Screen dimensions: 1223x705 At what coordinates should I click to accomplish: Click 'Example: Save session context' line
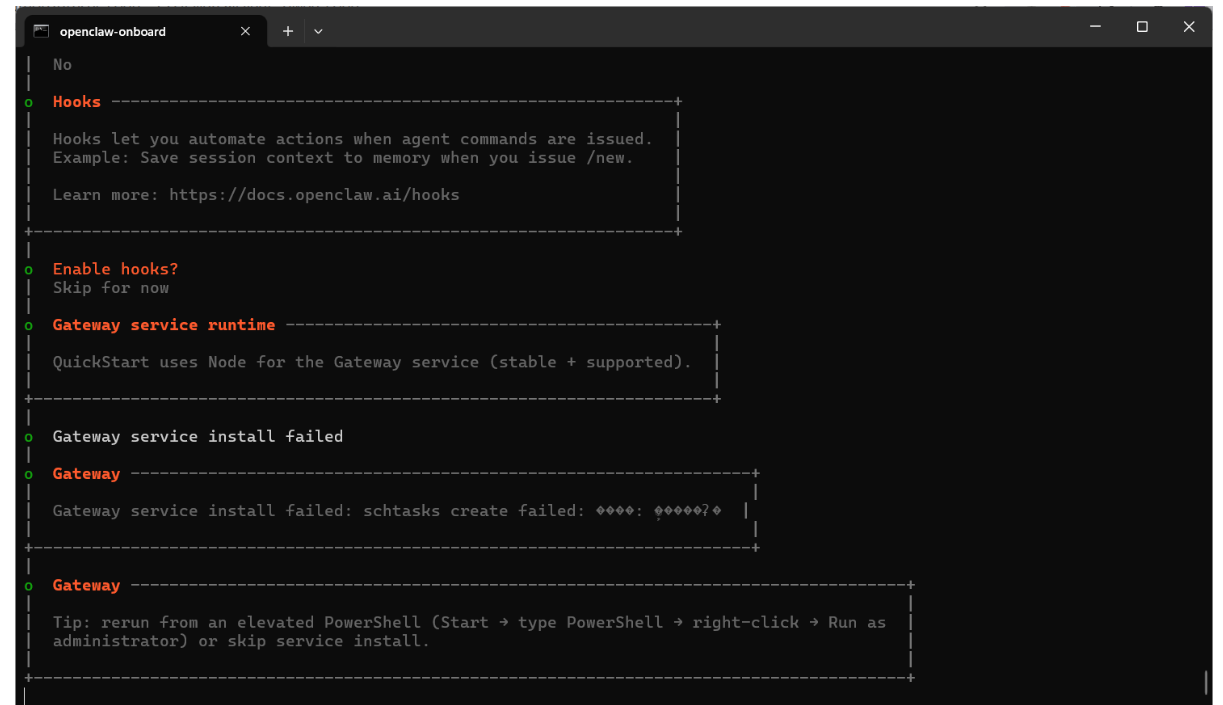tap(343, 158)
